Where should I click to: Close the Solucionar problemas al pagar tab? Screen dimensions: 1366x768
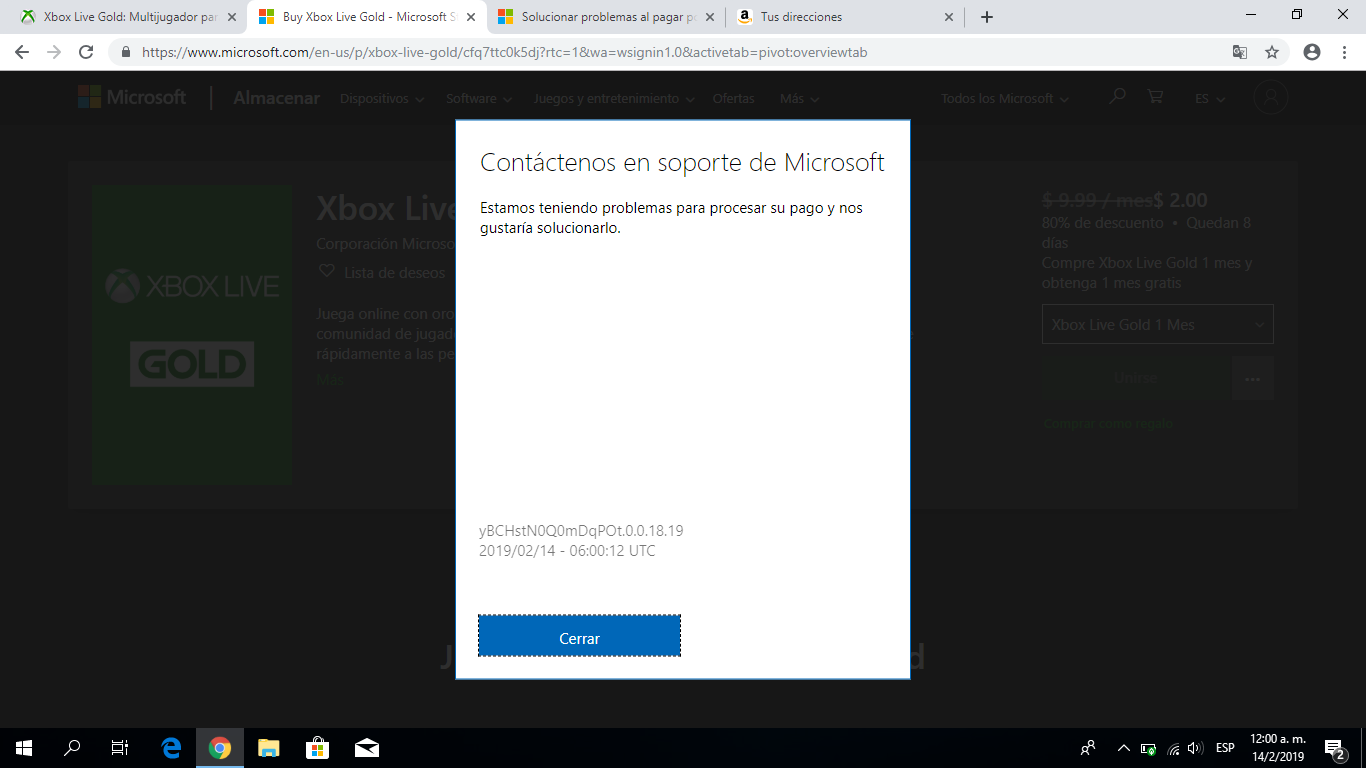click(x=710, y=17)
